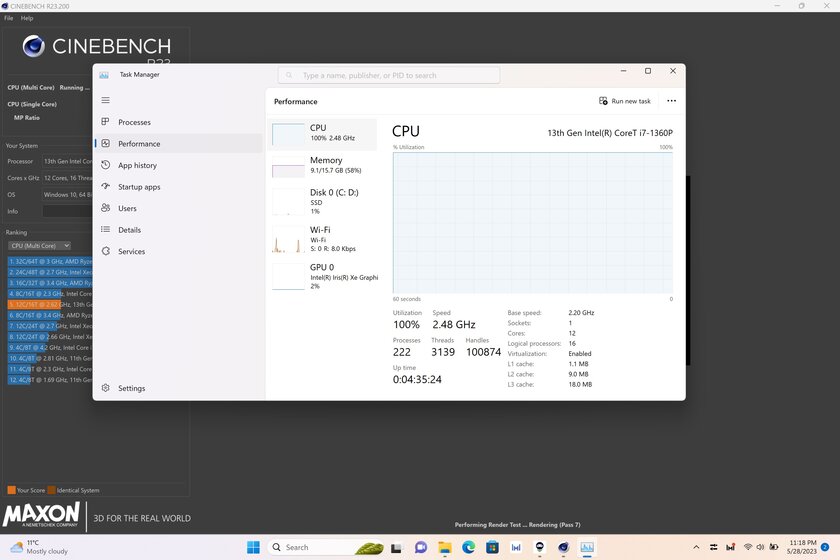Show hidden system tray icons
Viewport: 840px width, 560px height.
[696, 547]
